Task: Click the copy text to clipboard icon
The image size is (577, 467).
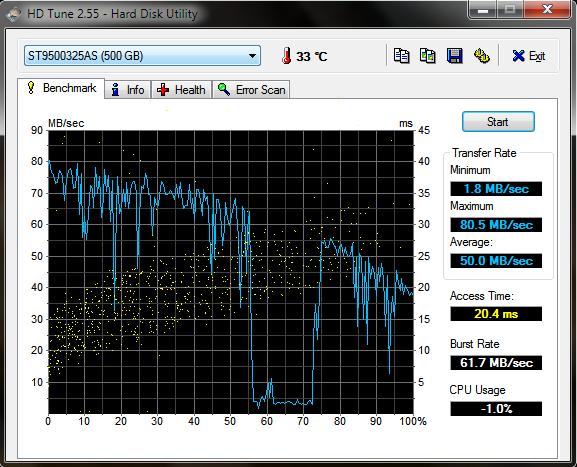Action: (401, 56)
